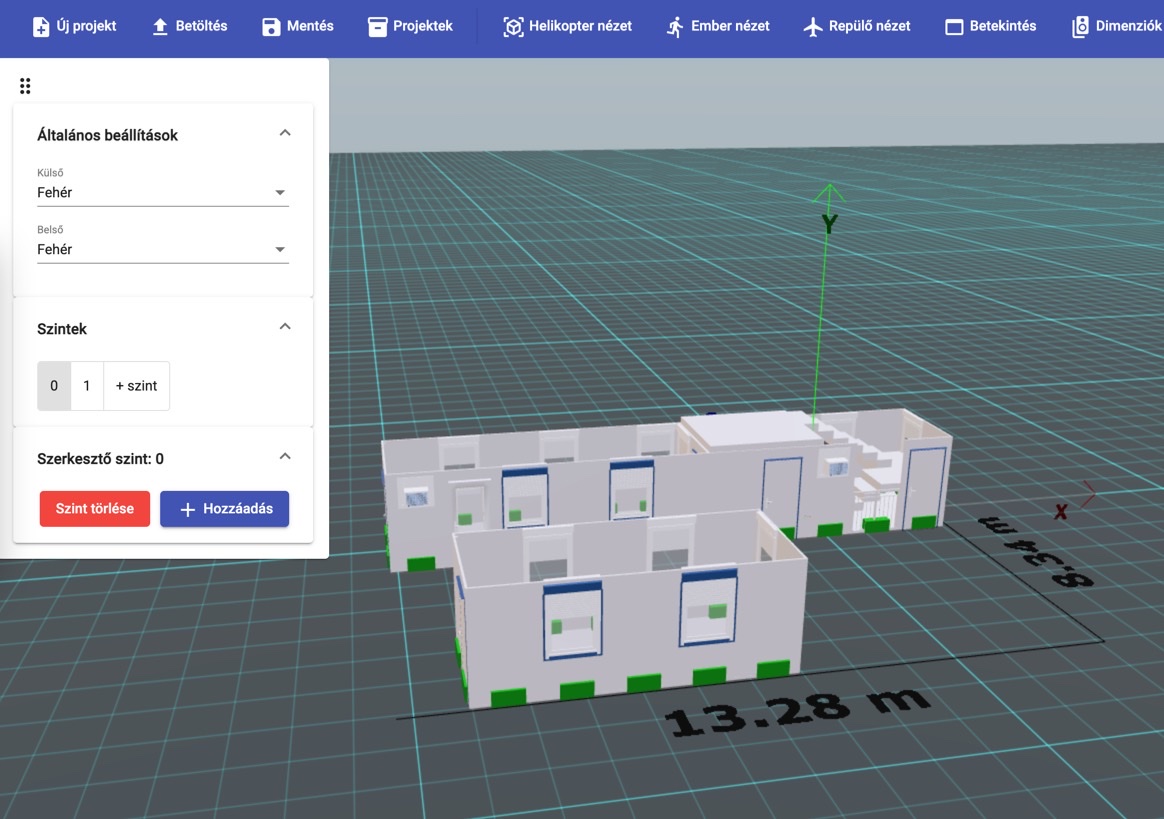Activate Betekintés view label
The image size is (1164, 819).
[1003, 26]
